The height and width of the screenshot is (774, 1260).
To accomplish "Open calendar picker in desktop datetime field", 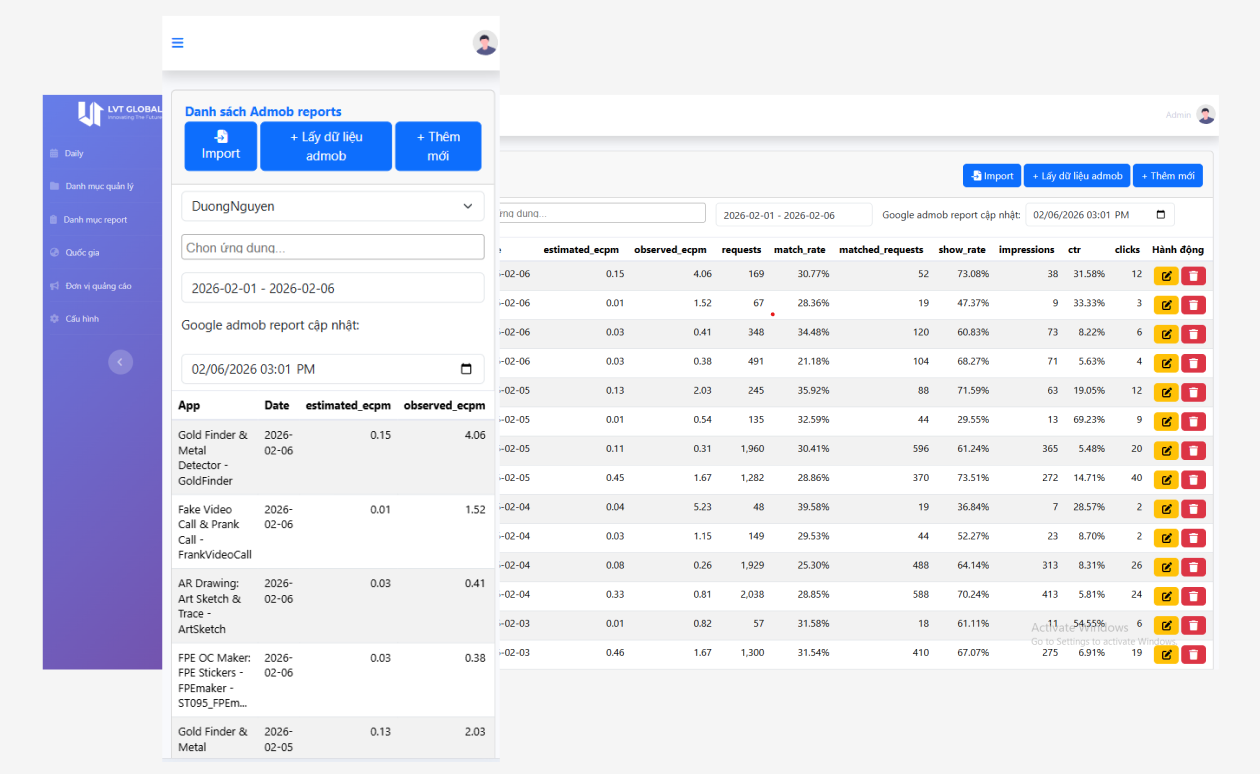I will pos(1161,215).
